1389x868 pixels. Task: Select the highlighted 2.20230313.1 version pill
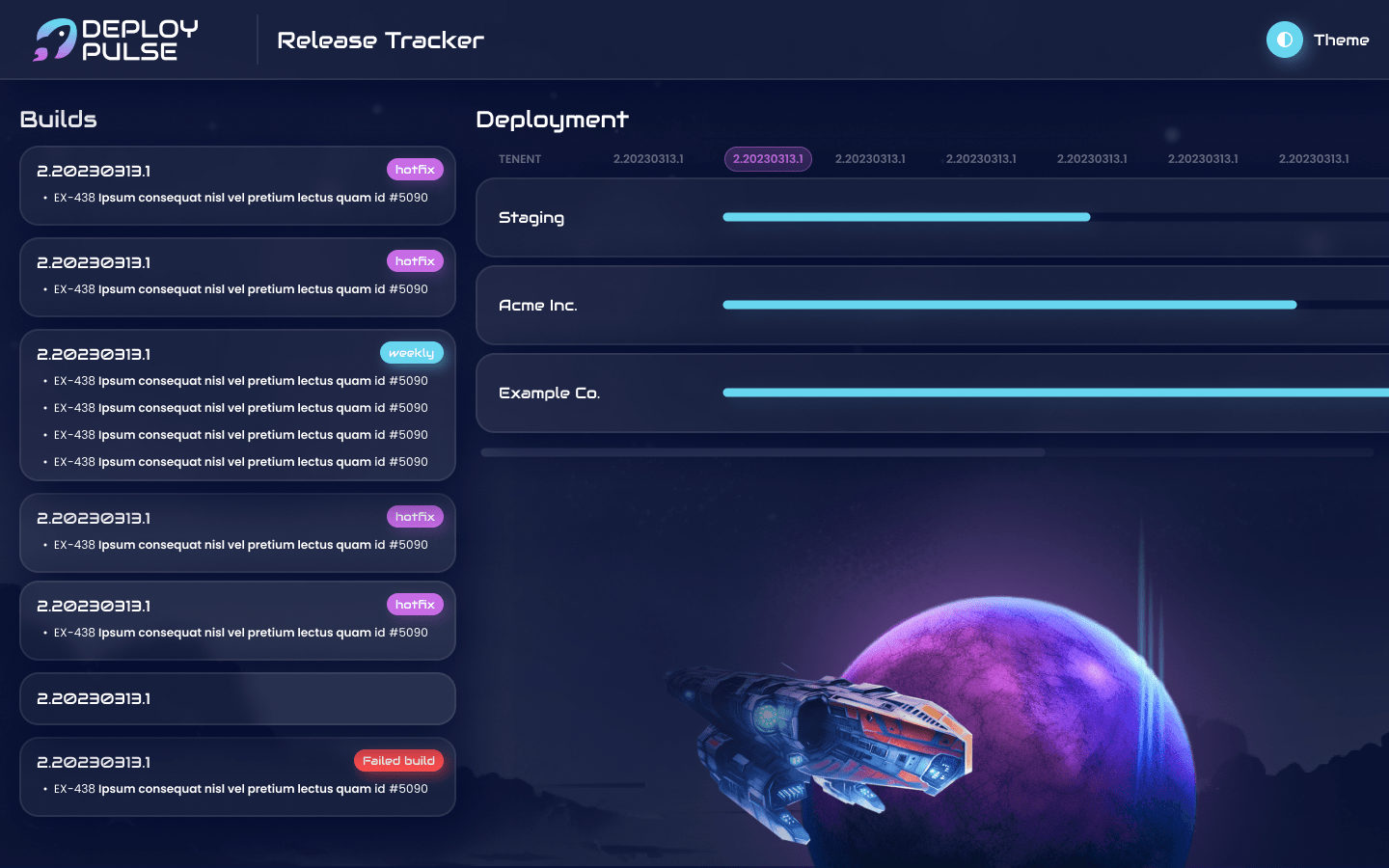tap(768, 159)
